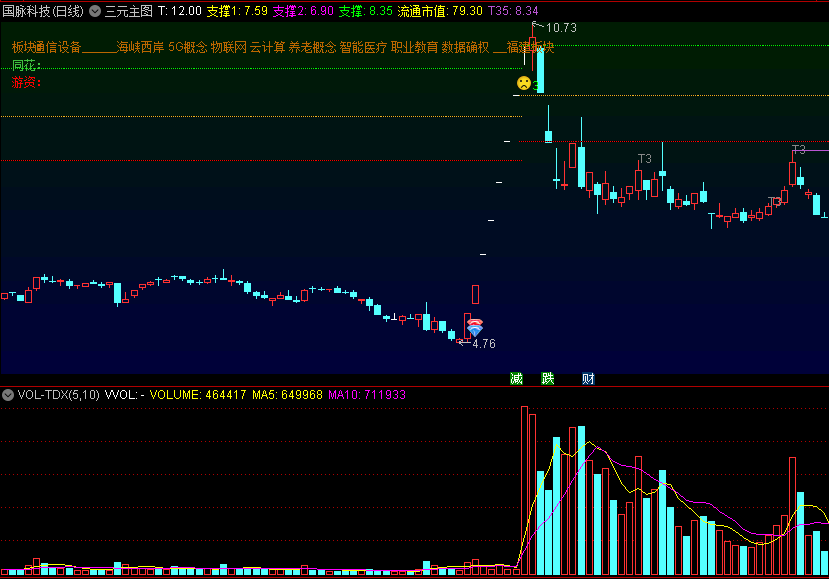Screen dimensions: 829x579
Task: Click the 板块通信设备 sector label
Action: (47, 48)
